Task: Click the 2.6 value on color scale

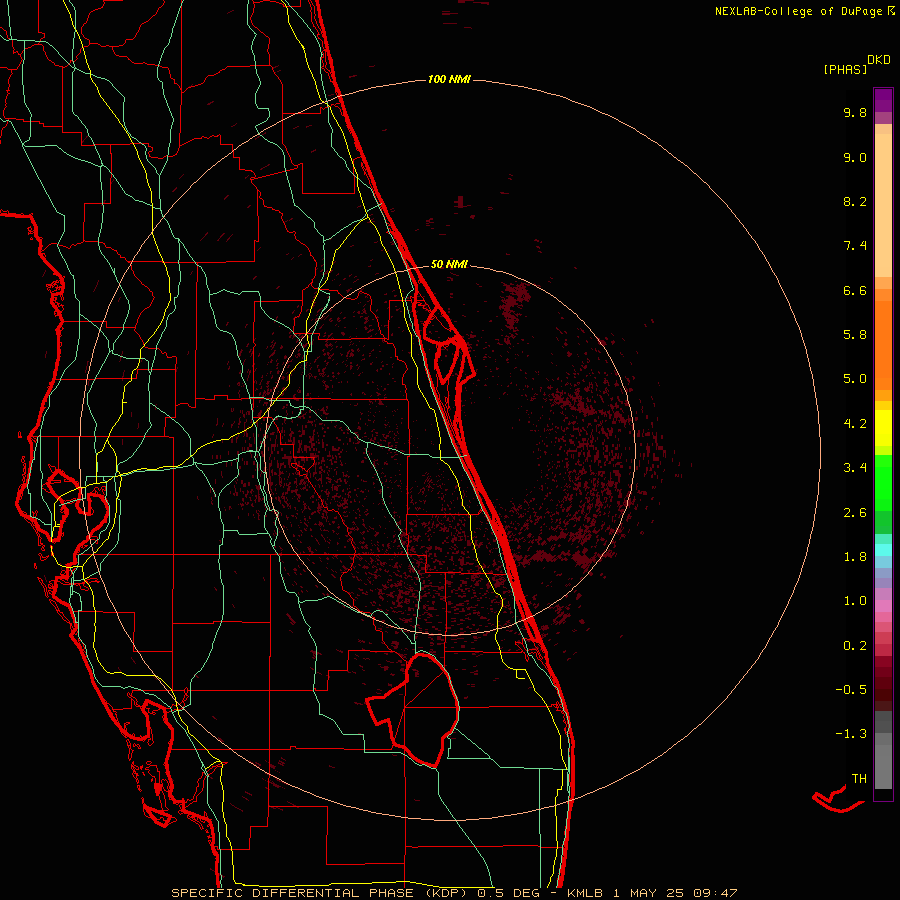Action: [855, 513]
